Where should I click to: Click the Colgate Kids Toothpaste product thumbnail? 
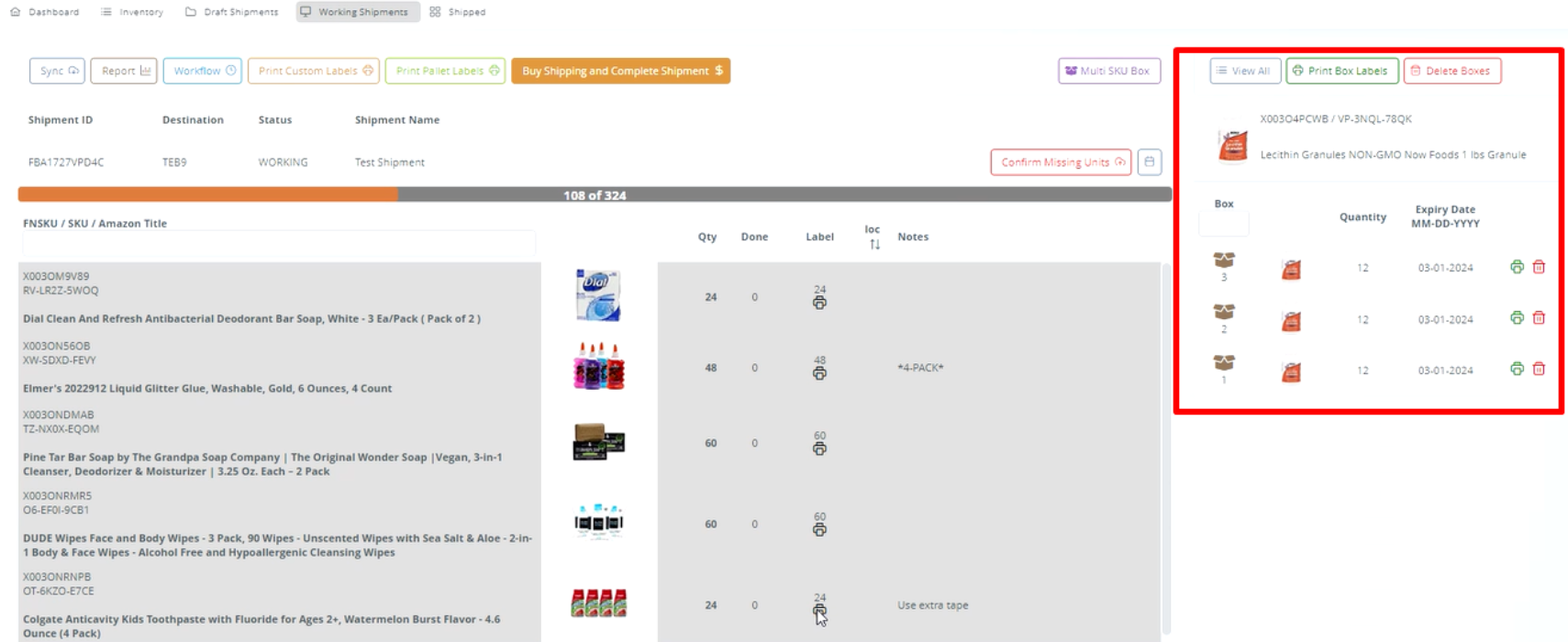[x=598, y=603]
